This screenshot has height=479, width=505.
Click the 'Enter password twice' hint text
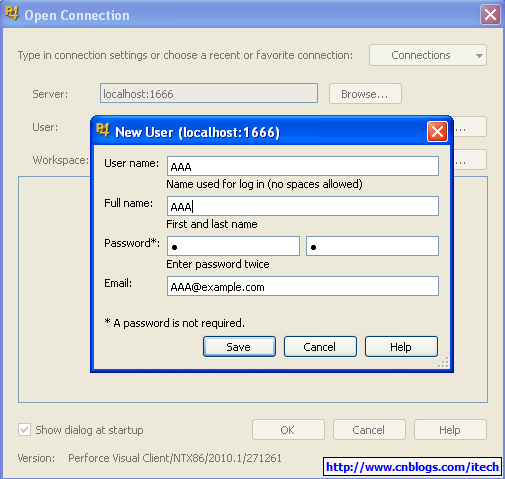[x=218, y=264]
